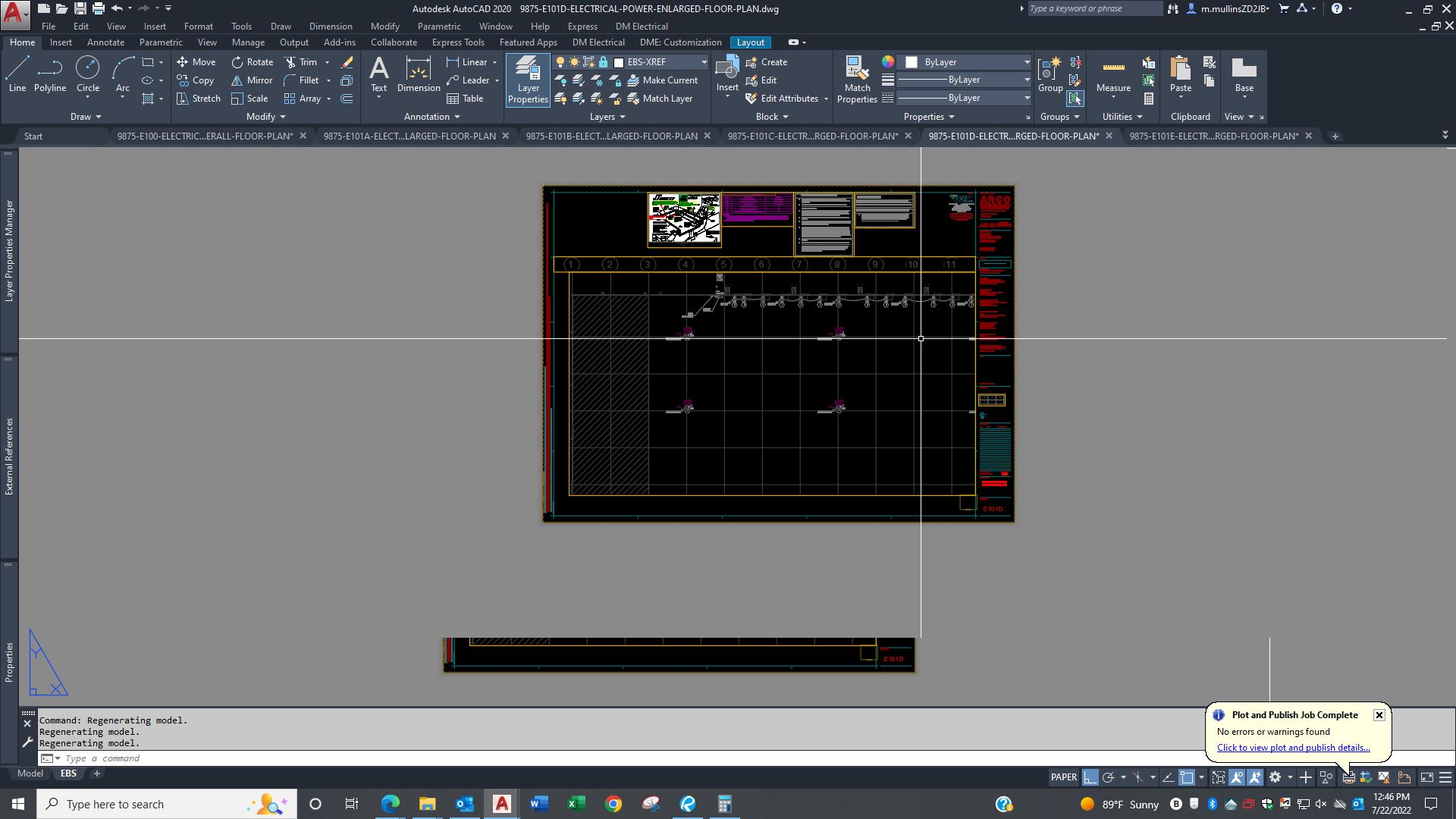Open the Layer Properties Manager

[527, 80]
